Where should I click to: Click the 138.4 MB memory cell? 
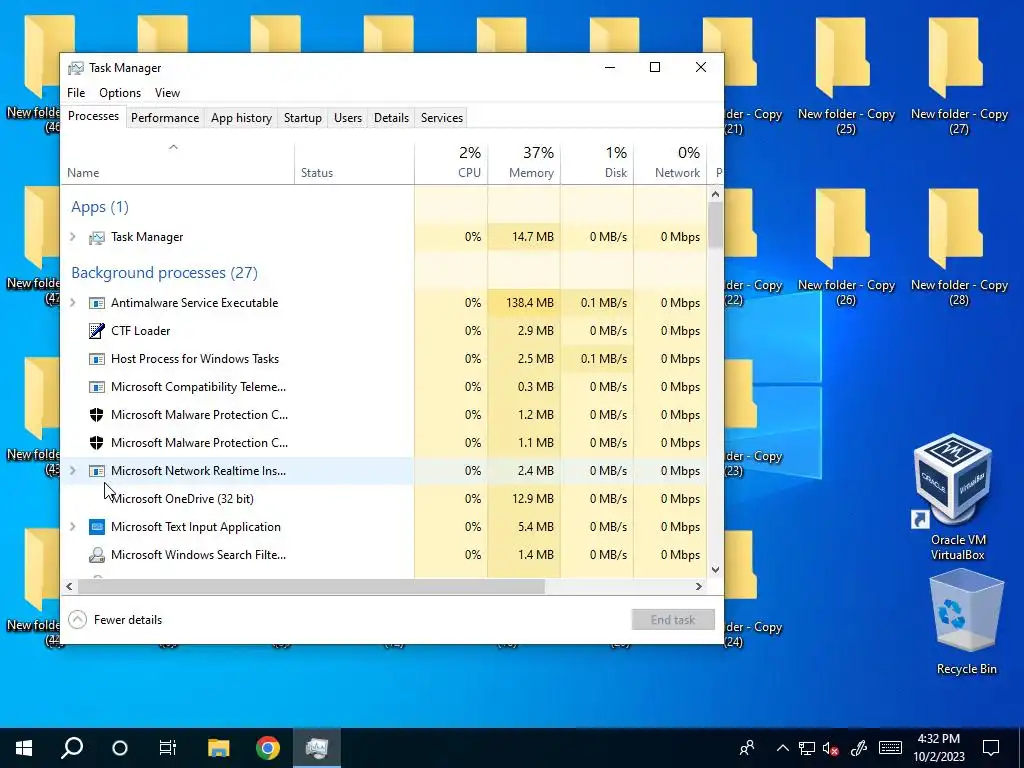(524, 303)
